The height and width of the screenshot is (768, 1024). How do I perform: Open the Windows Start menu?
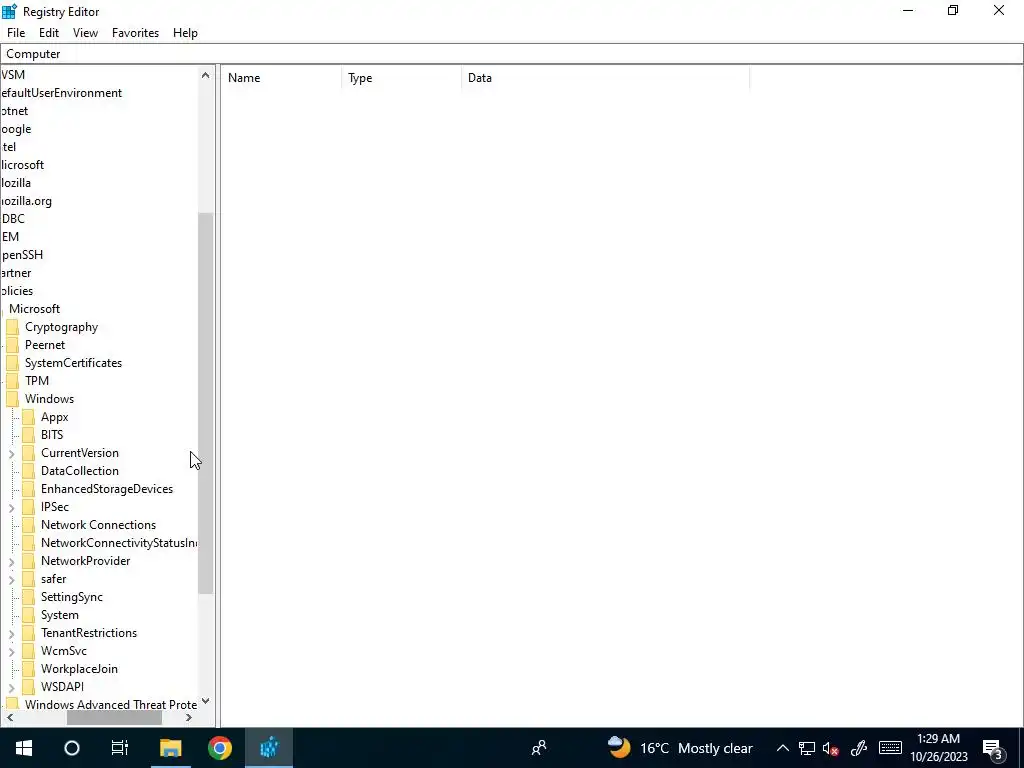(24, 748)
